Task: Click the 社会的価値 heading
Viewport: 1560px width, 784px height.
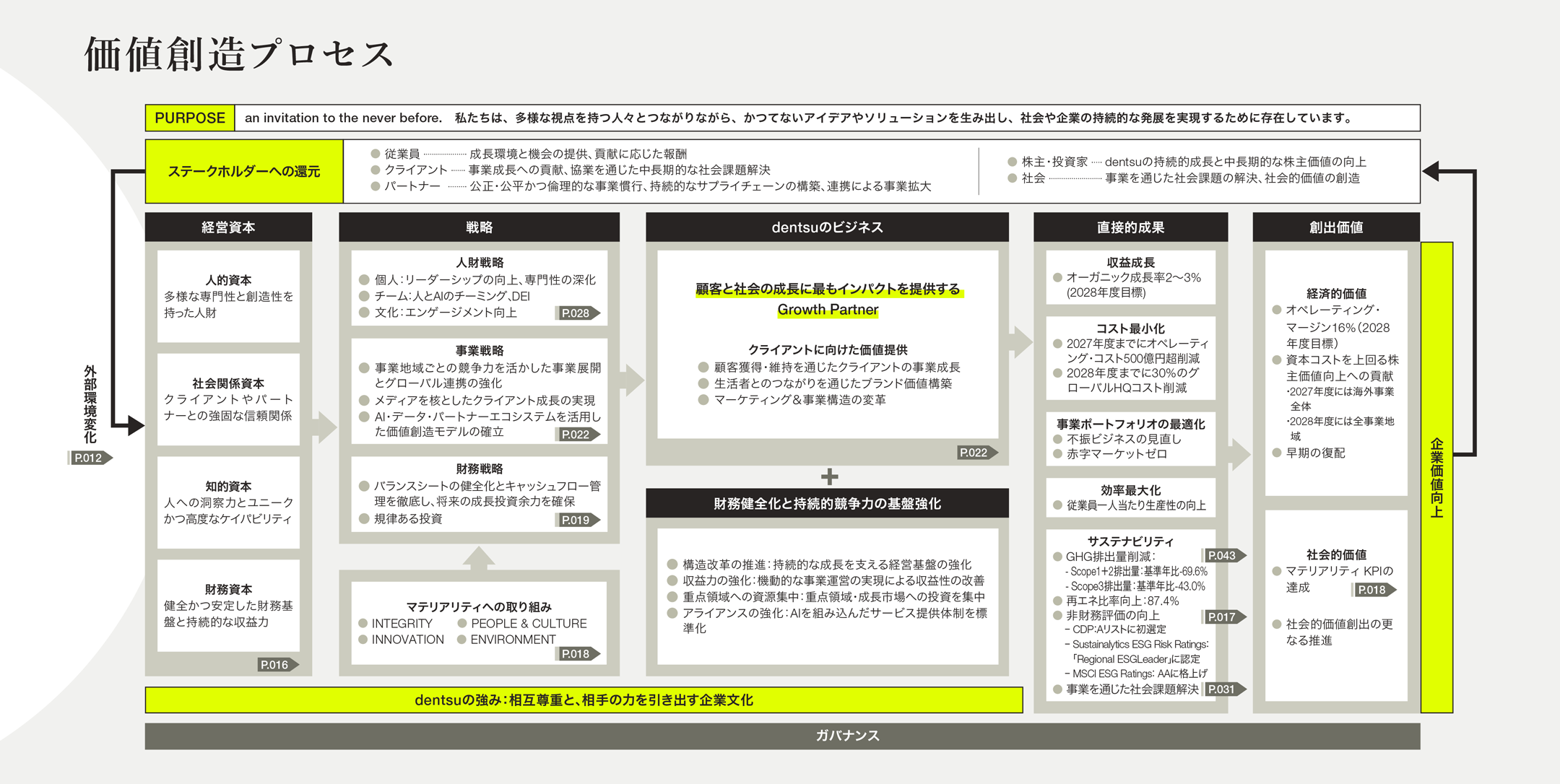Action: pyautogui.click(x=1336, y=554)
